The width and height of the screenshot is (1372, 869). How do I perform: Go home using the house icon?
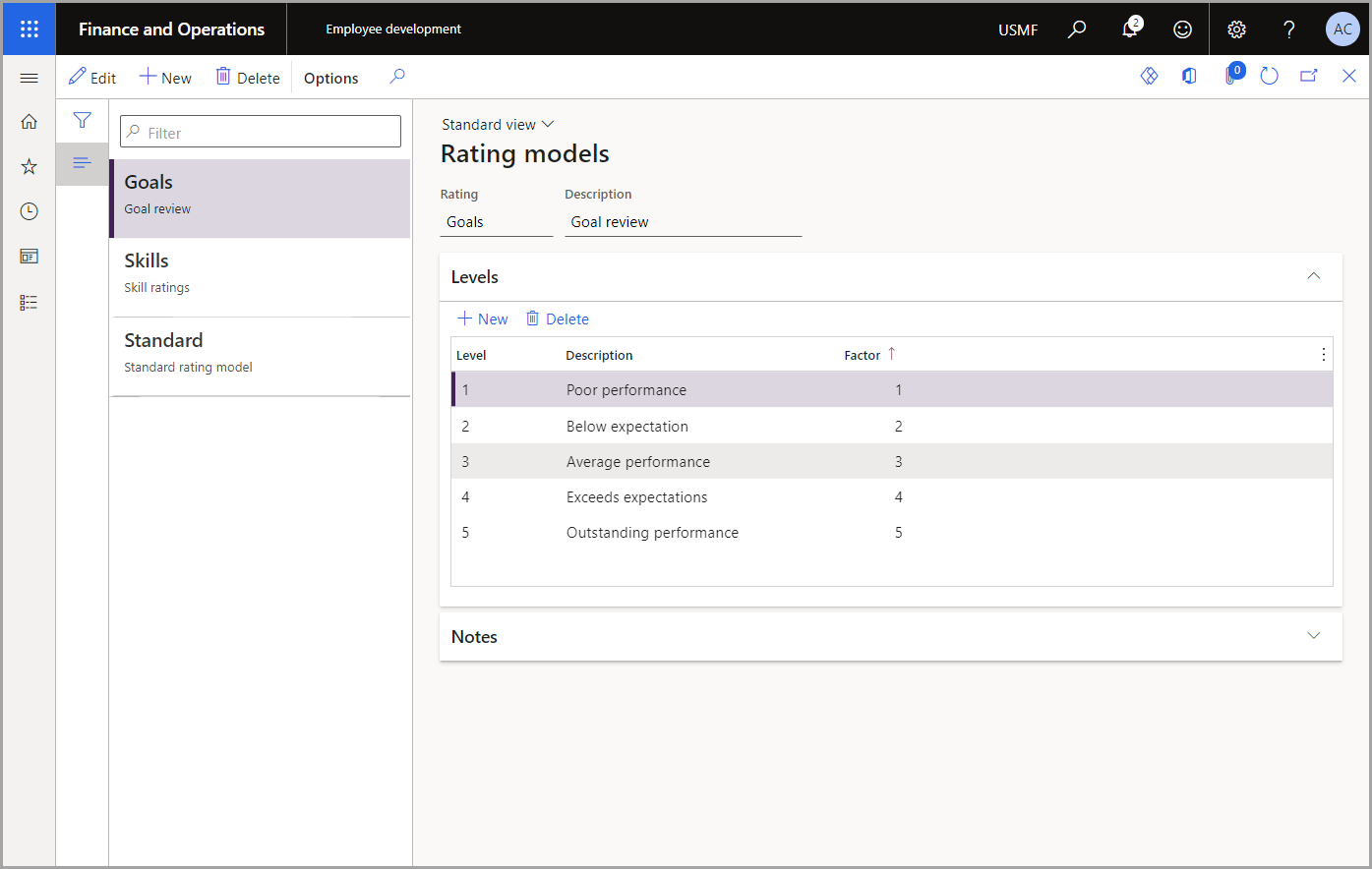(29, 120)
